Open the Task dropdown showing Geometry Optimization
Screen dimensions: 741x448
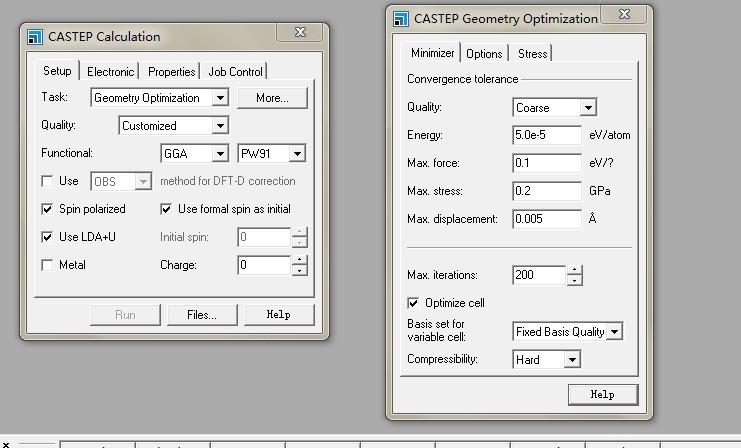(x=219, y=98)
